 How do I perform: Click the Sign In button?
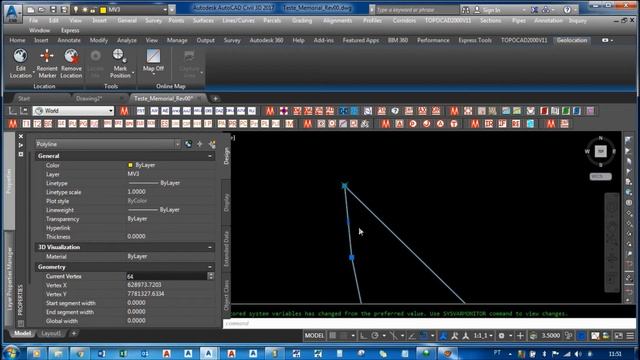pos(491,10)
